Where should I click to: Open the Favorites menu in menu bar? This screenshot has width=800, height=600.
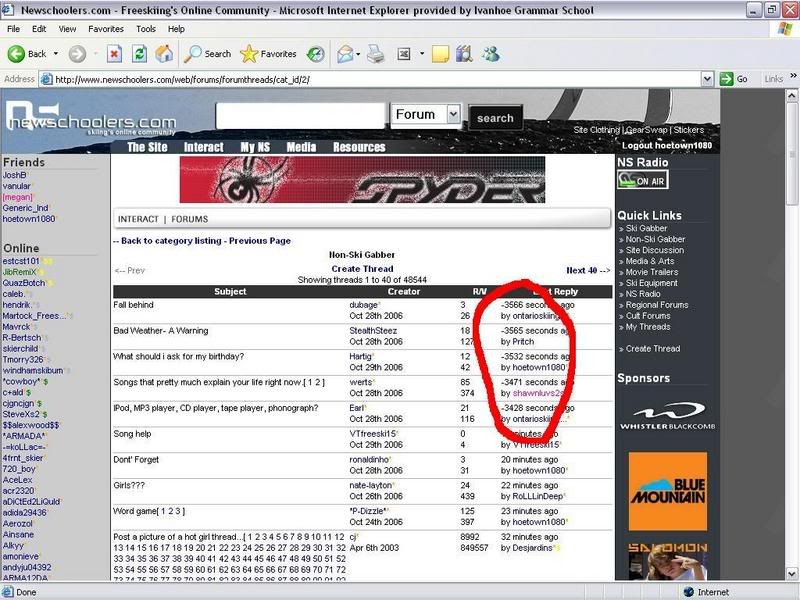pyautogui.click(x=105, y=29)
